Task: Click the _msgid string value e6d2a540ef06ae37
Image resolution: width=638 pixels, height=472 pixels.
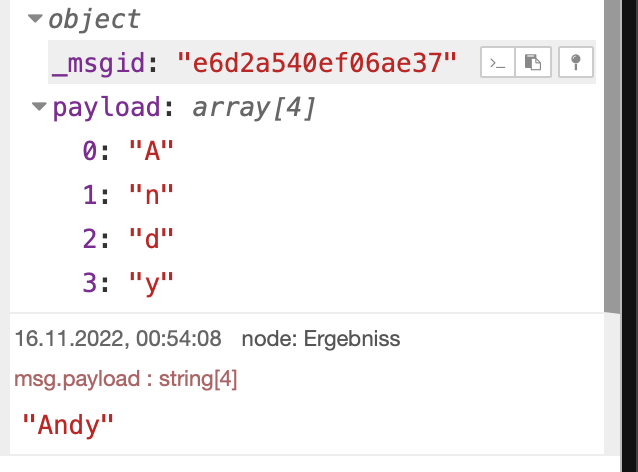Action: (317, 63)
